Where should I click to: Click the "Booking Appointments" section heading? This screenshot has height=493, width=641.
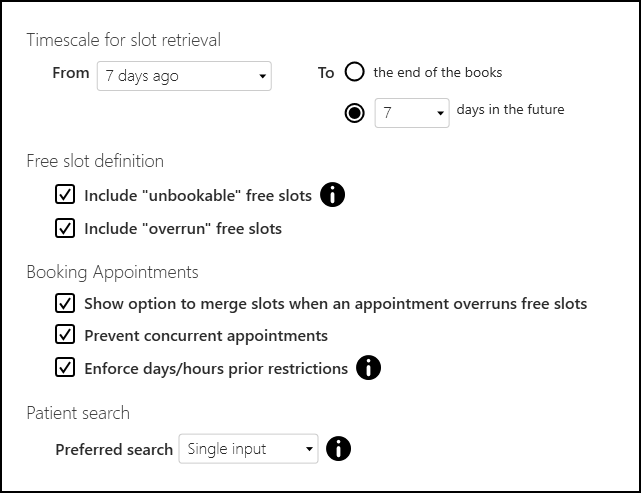112,272
